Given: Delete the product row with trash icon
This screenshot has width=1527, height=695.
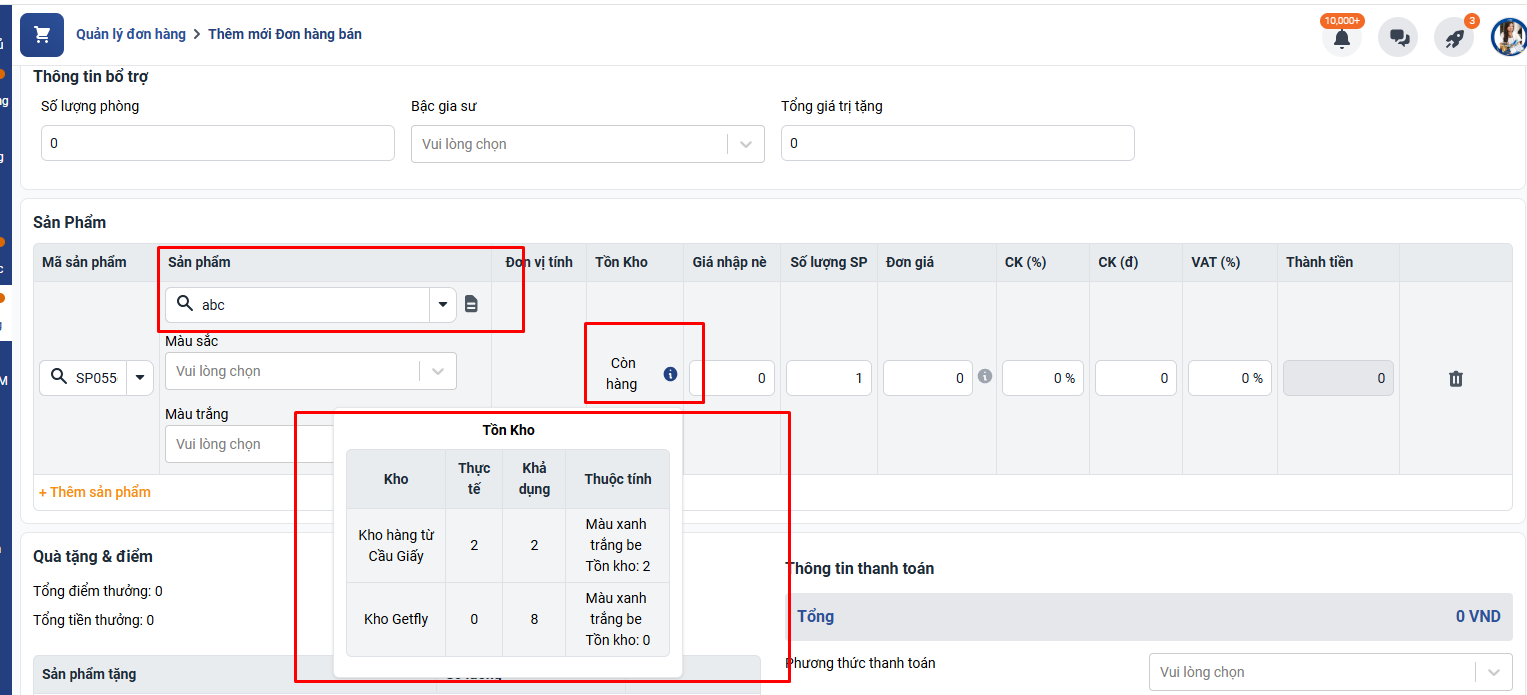Looking at the screenshot, I should tap(1456, 378).
